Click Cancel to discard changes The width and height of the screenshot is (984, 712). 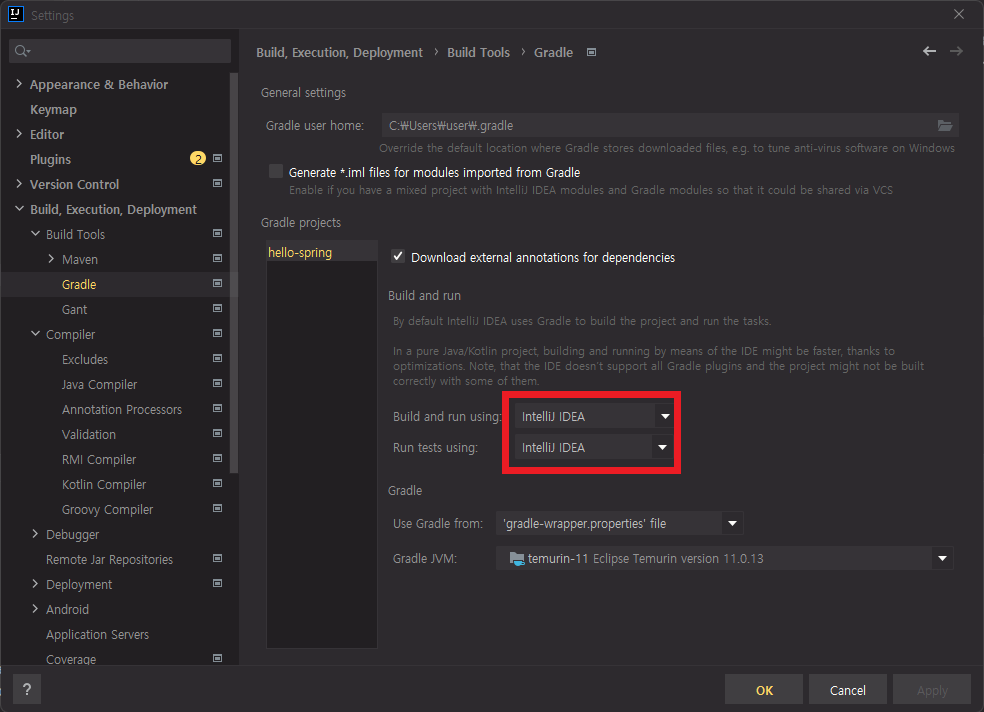847,690
